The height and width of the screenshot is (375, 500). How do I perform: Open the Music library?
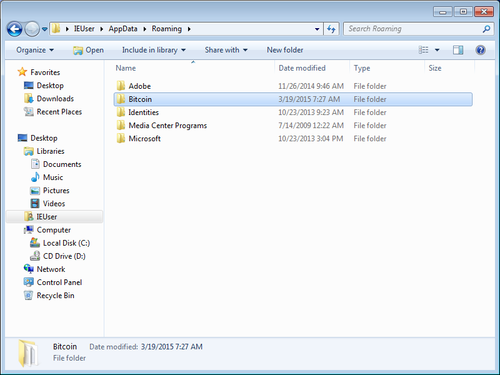pos(53,177)
